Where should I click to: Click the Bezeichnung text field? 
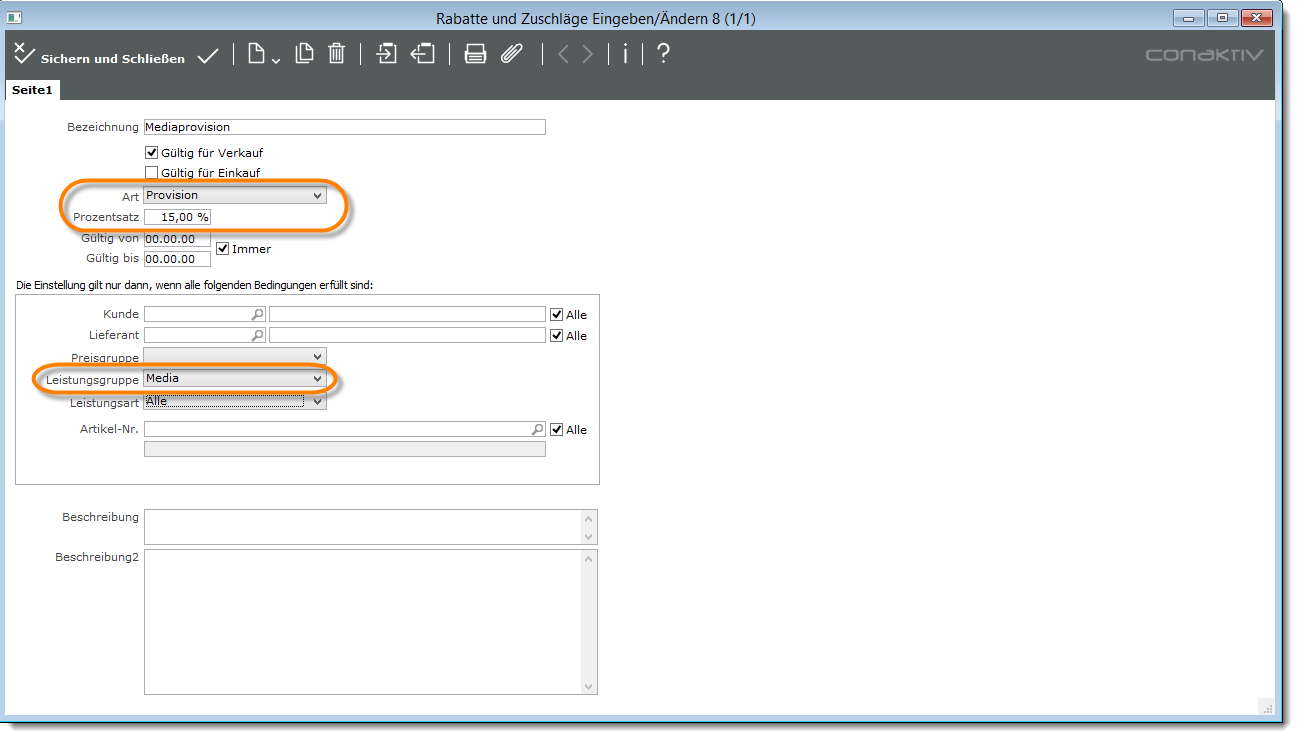(x=344, y=128)
